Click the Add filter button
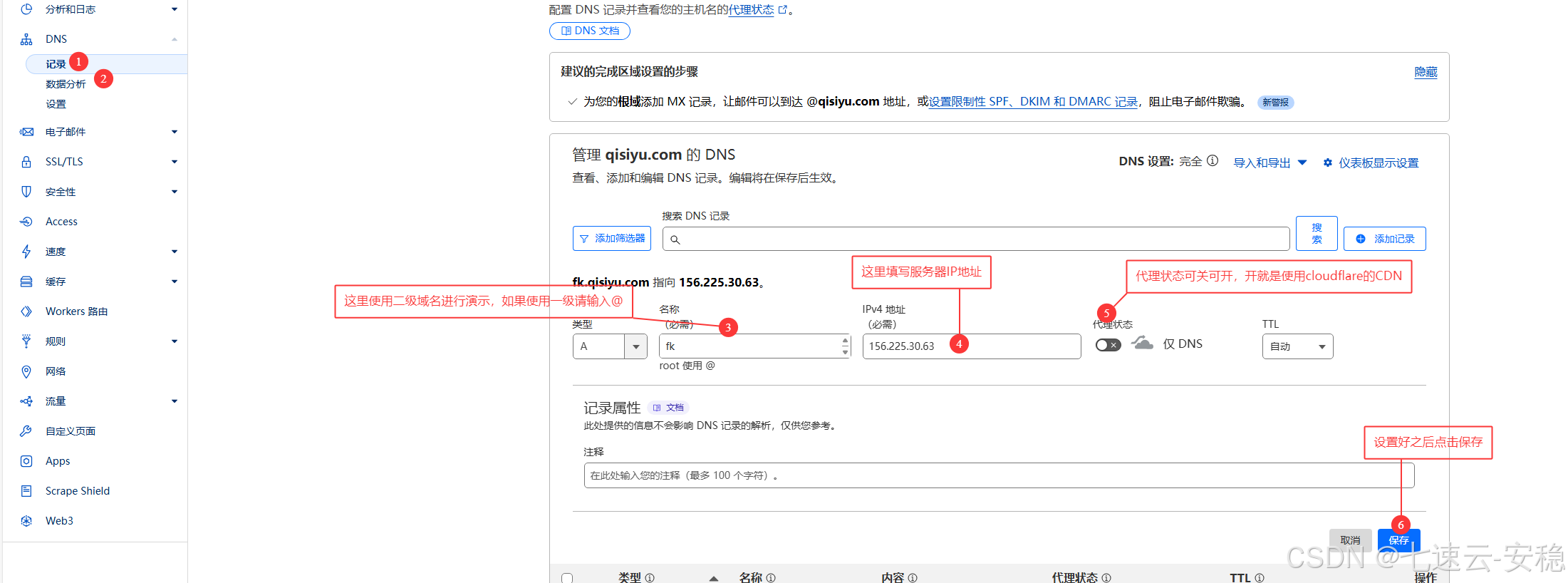The height and width of the screenshot is (583, 1568). pos(612,238)
